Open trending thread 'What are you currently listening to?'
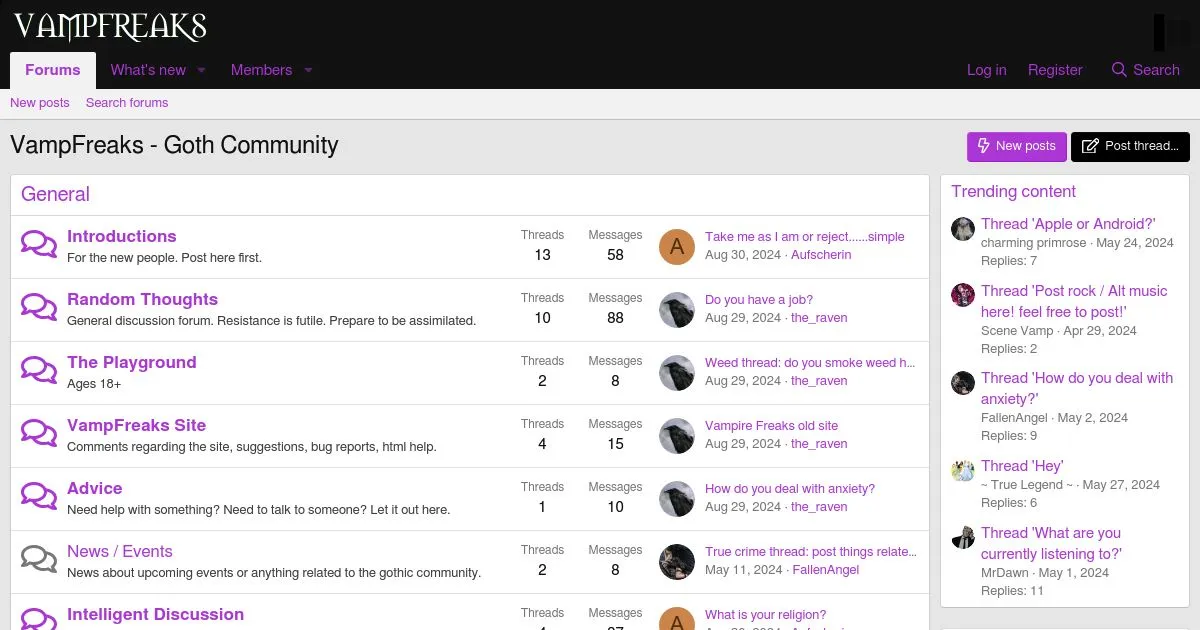Image resolution: width=1200 pixels, height=630 pixels. point(1051,543)
